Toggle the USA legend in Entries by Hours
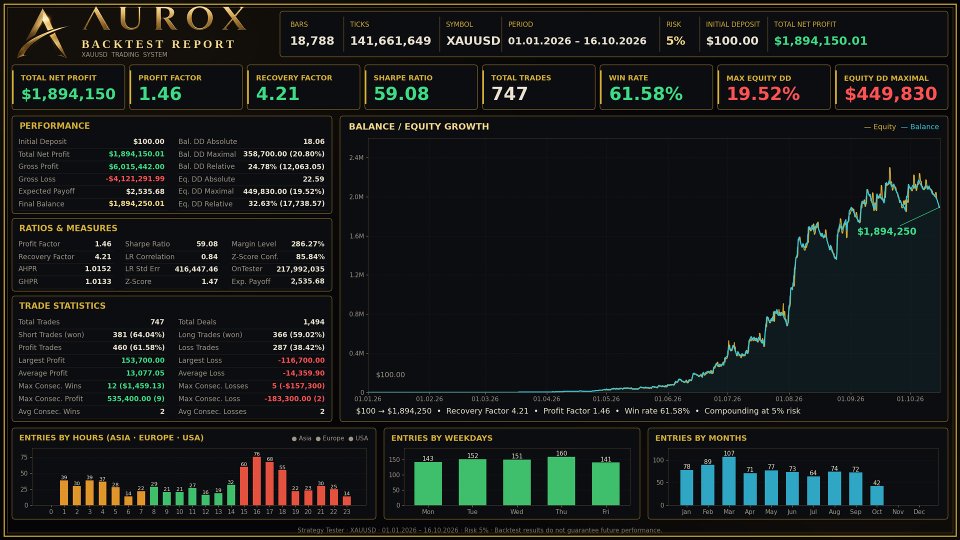This screenshot has width=960, height=540. click(x=358, y=438)
